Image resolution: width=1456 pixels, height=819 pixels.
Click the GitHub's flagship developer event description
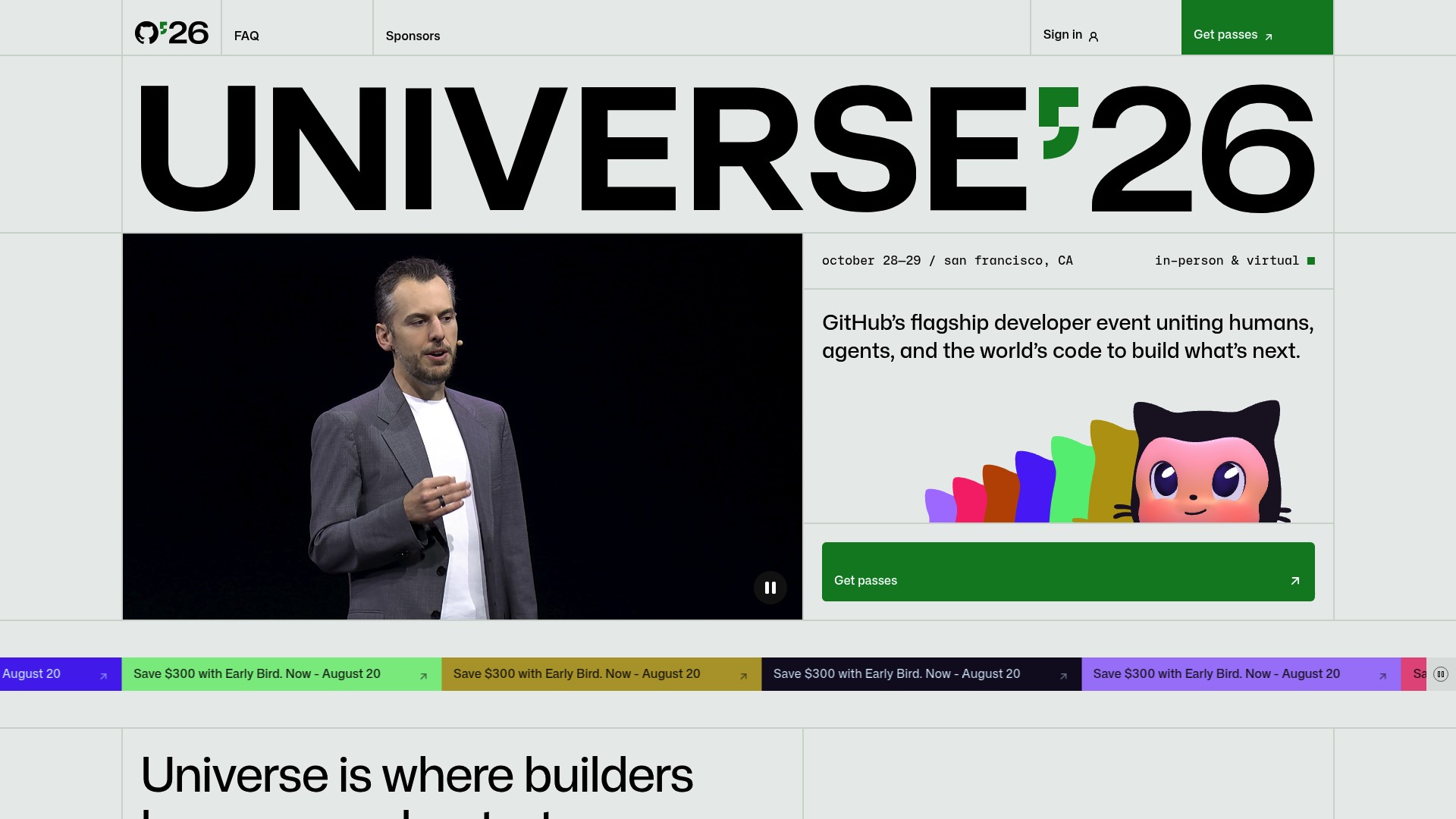1068,337
